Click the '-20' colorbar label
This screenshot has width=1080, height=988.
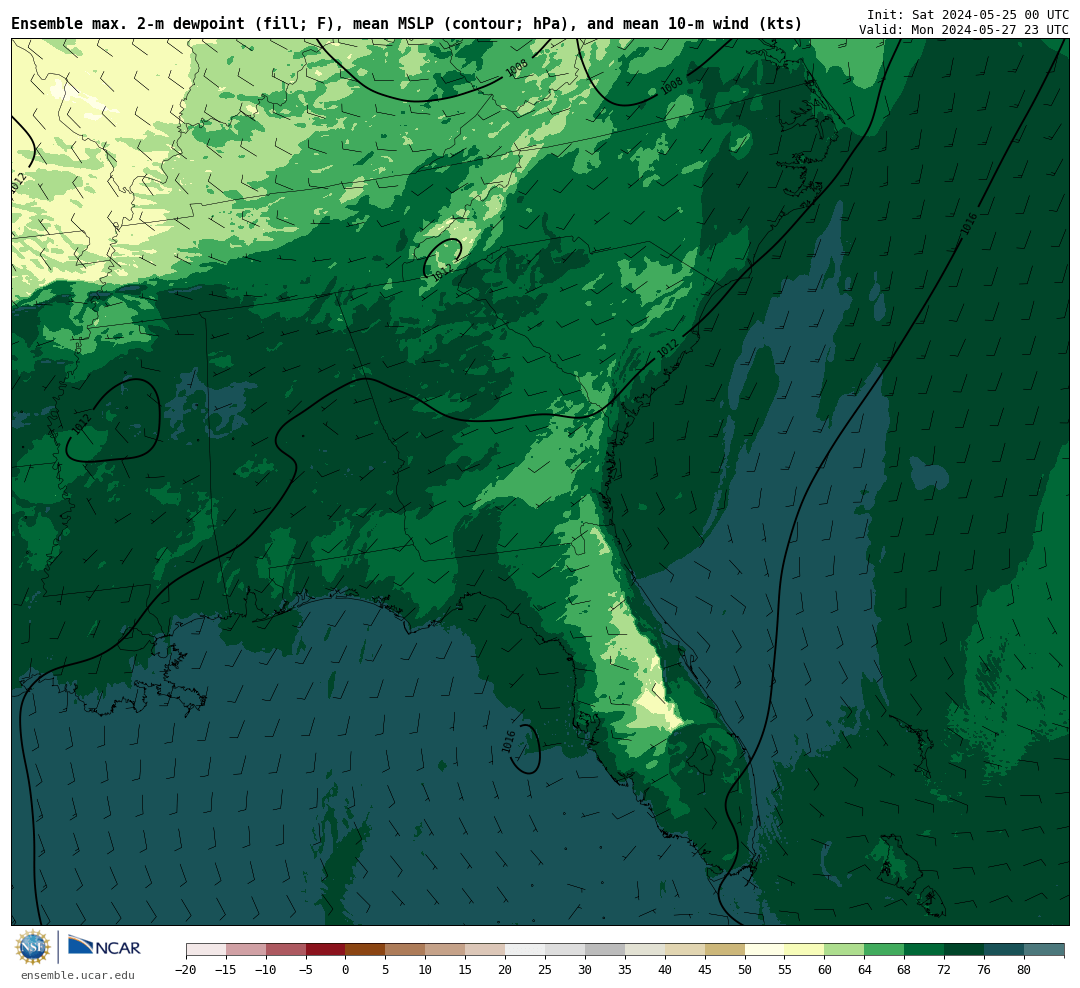coord(186,970)
